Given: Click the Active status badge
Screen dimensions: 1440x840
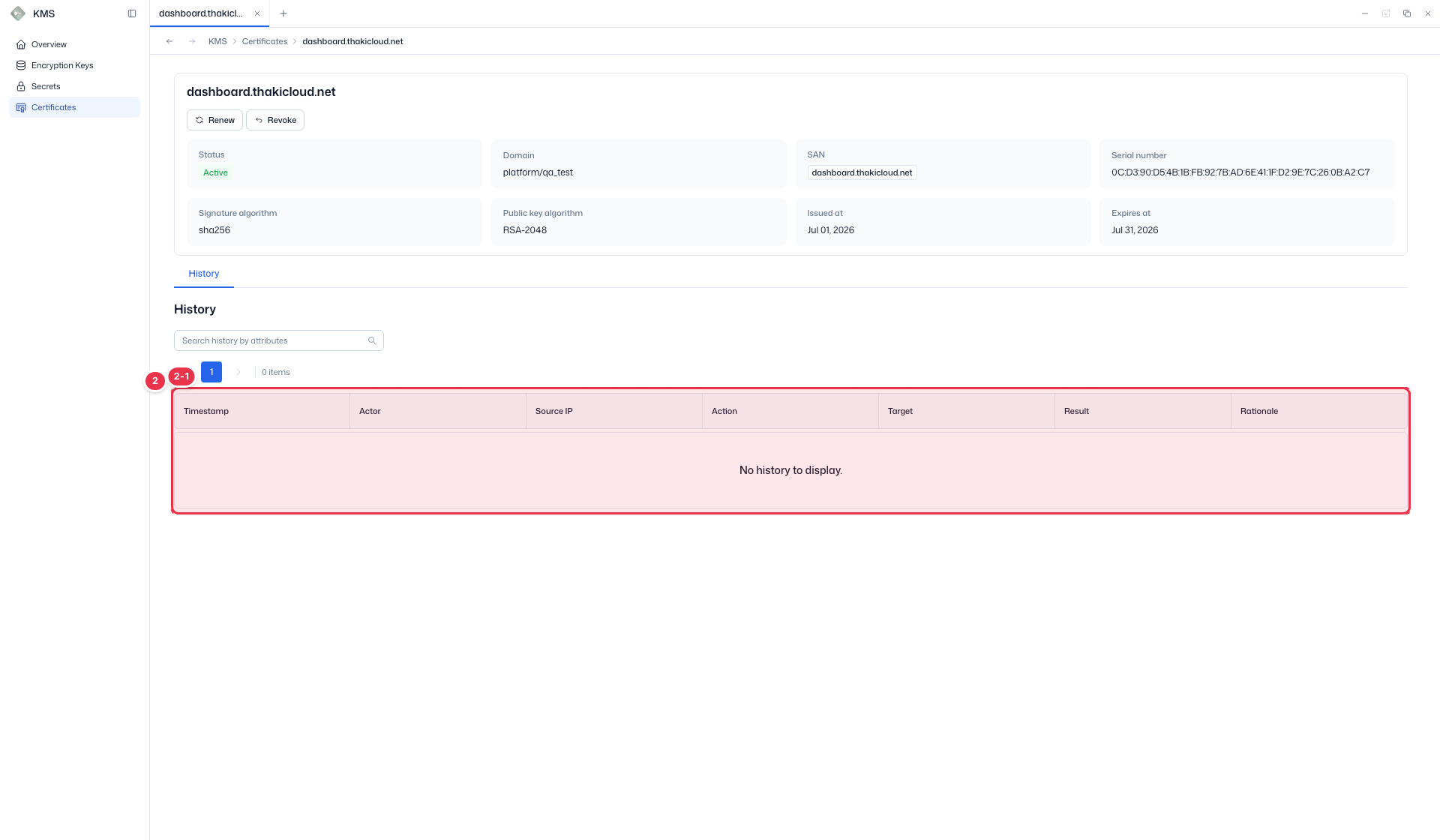Looking at the screenshot, I should pos(215,172).
